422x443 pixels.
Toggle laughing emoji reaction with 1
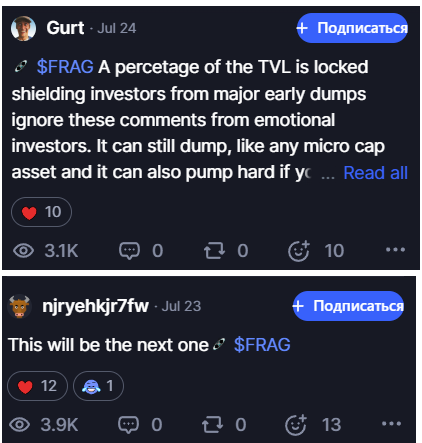pos(98,386)
